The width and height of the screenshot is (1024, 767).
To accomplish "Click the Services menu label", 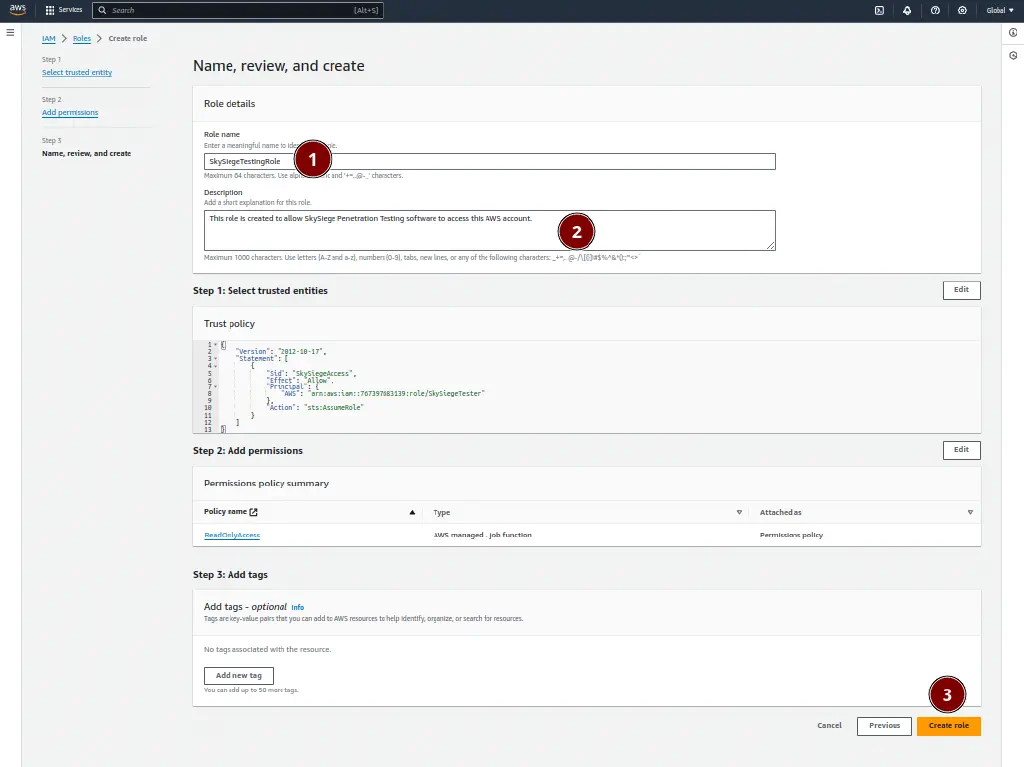I will point(70,10).
